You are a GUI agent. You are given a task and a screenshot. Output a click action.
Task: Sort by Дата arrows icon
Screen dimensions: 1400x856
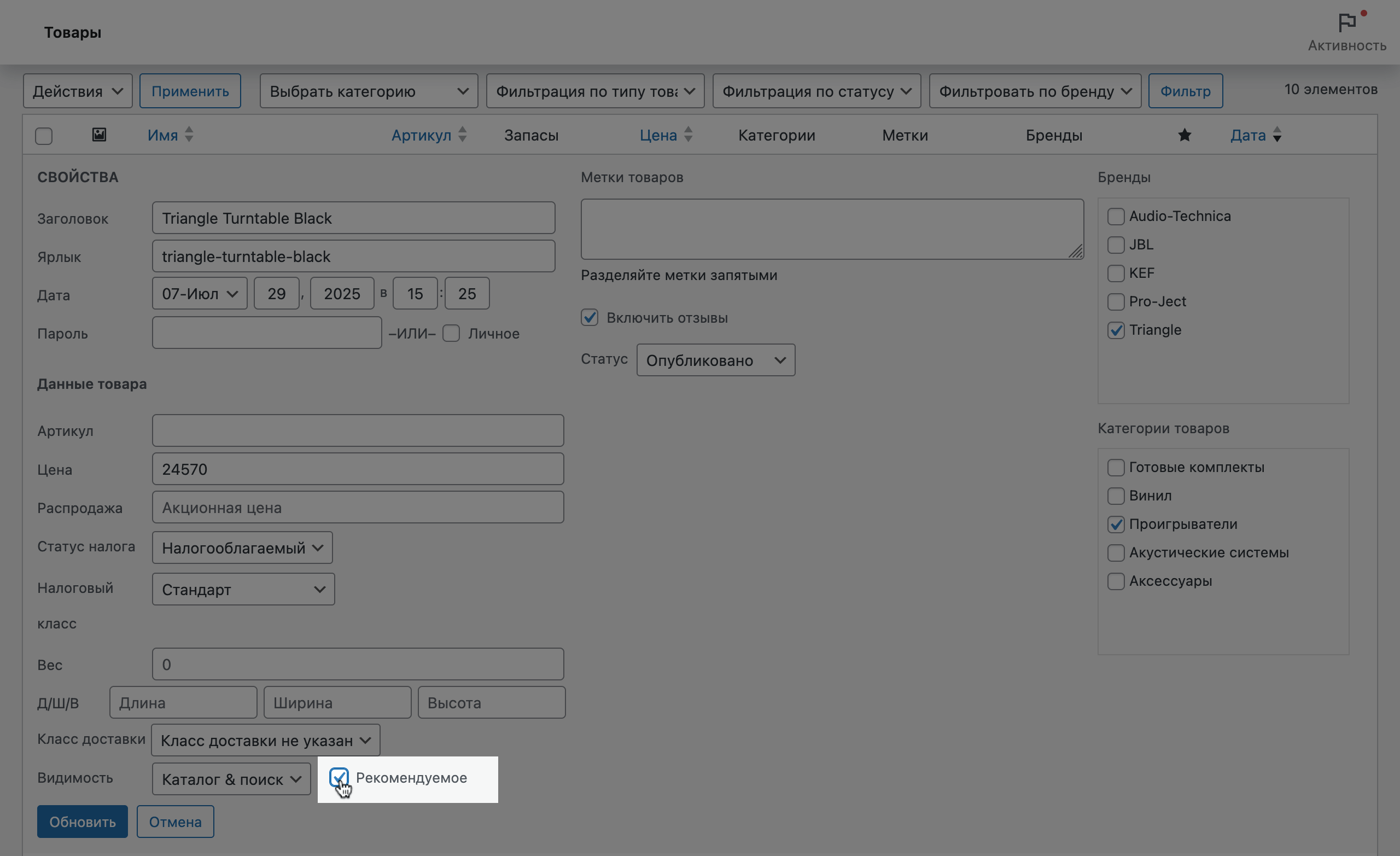pos(1277,135)
